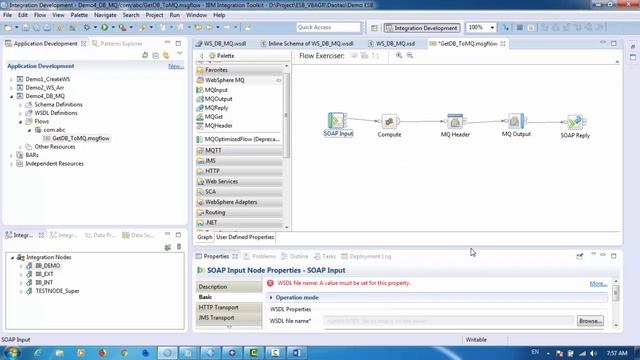Click trash icon in Integration Nodes panel
The image size is (640, 360).
[x=179, y=247]
